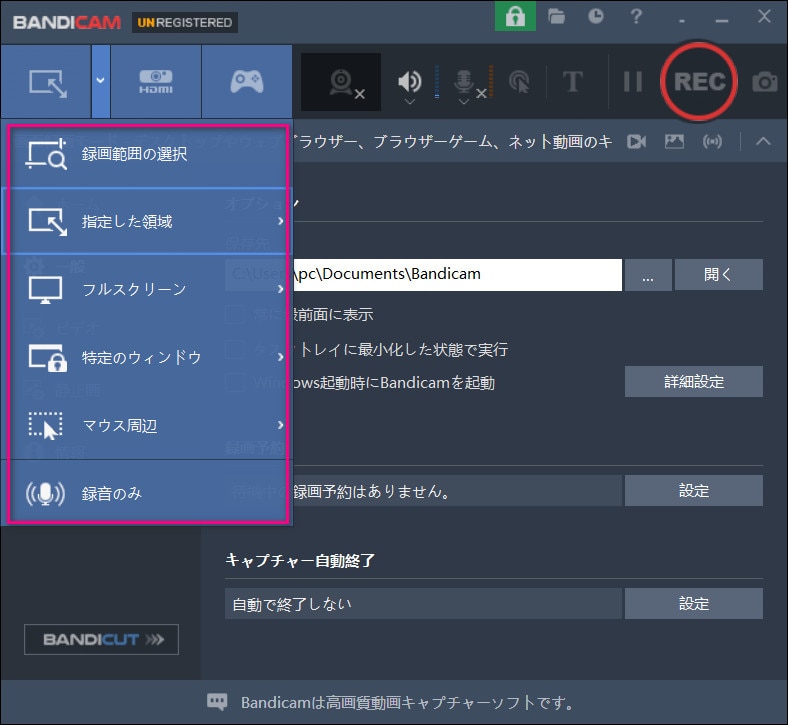Click 設定 button for キャプチャー自動終了
This screenshot has height=725, width=788.
tap(694, 603)
